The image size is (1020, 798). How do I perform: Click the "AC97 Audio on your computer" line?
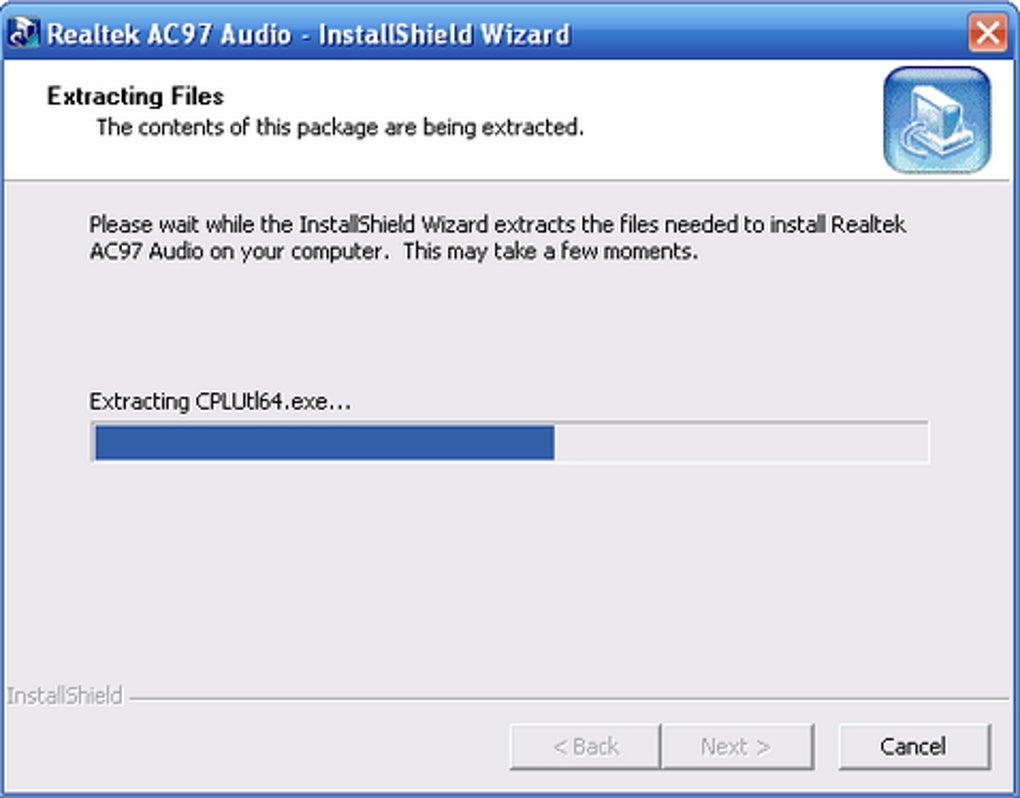click(393, 251)
